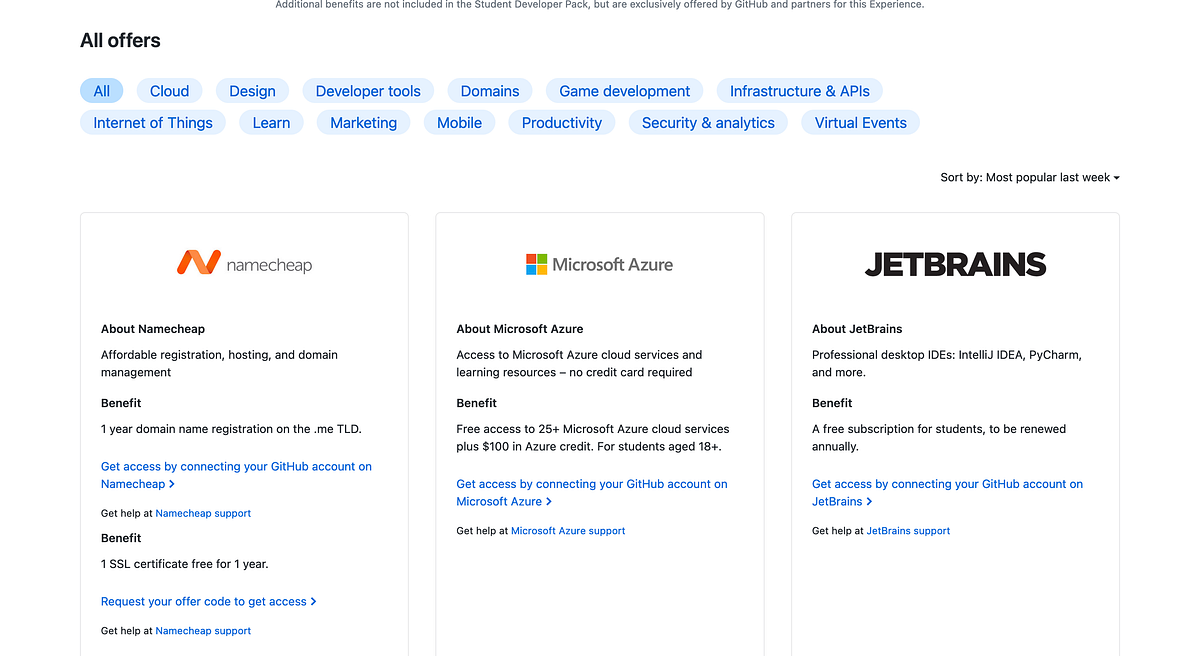Select the Virtual Events filter
Viewport: 1200px width, 656px height.
(x=860, y=123)
